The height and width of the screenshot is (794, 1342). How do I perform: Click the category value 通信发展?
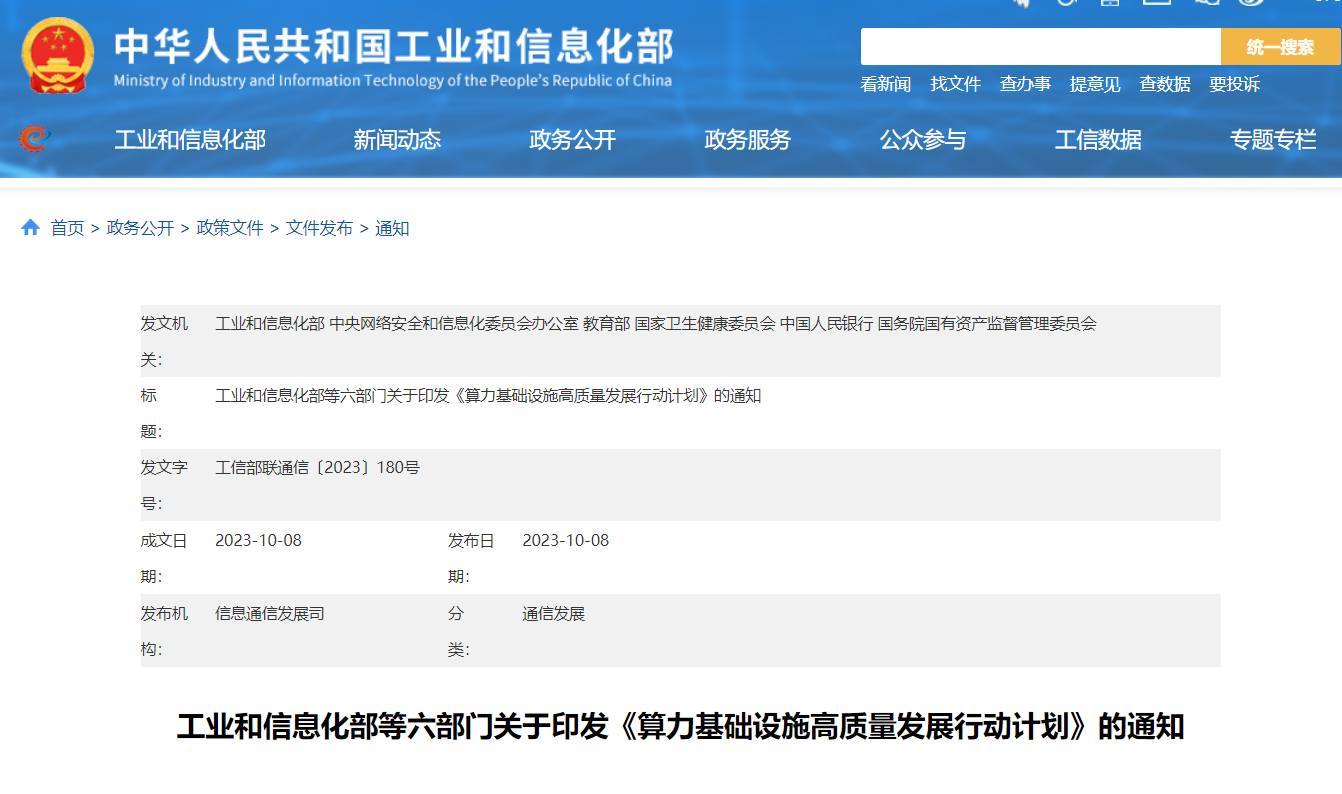(553, 613)
